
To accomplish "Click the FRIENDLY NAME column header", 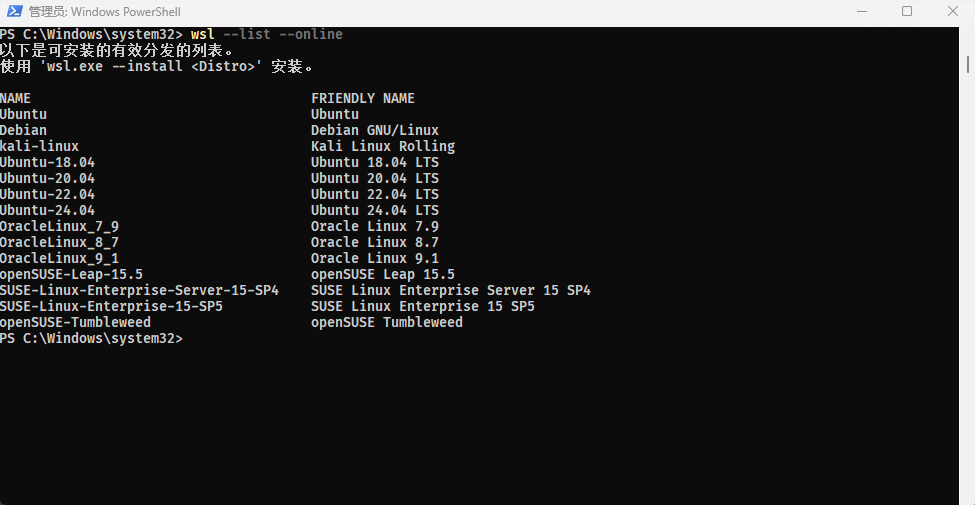I will (x=362, y=98).
